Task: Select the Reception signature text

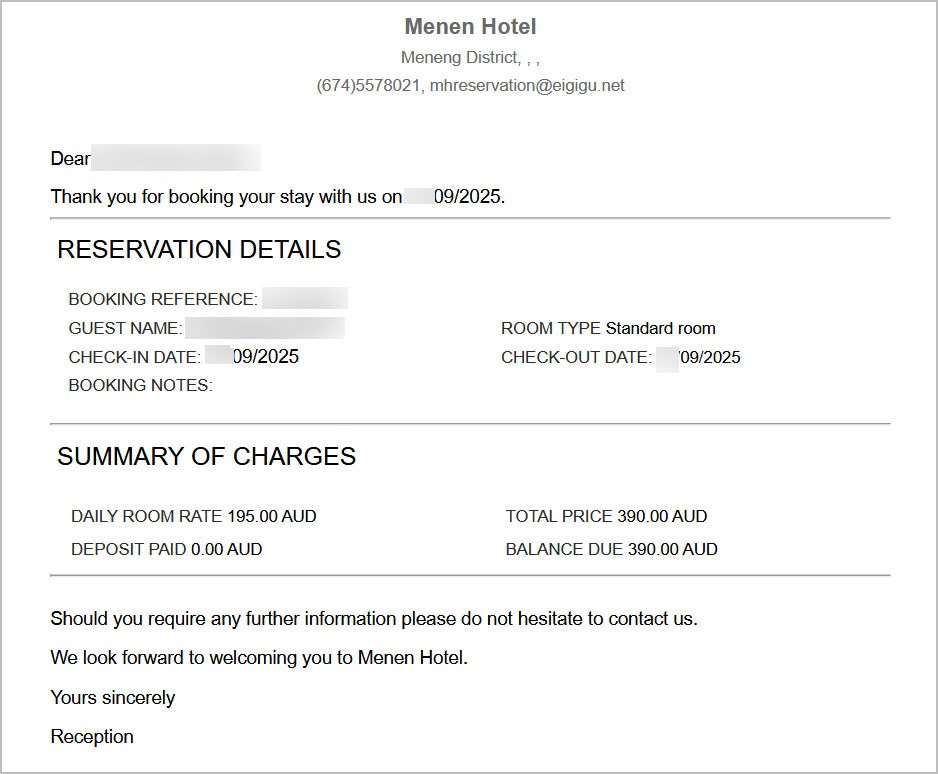Action: (92, 737)
